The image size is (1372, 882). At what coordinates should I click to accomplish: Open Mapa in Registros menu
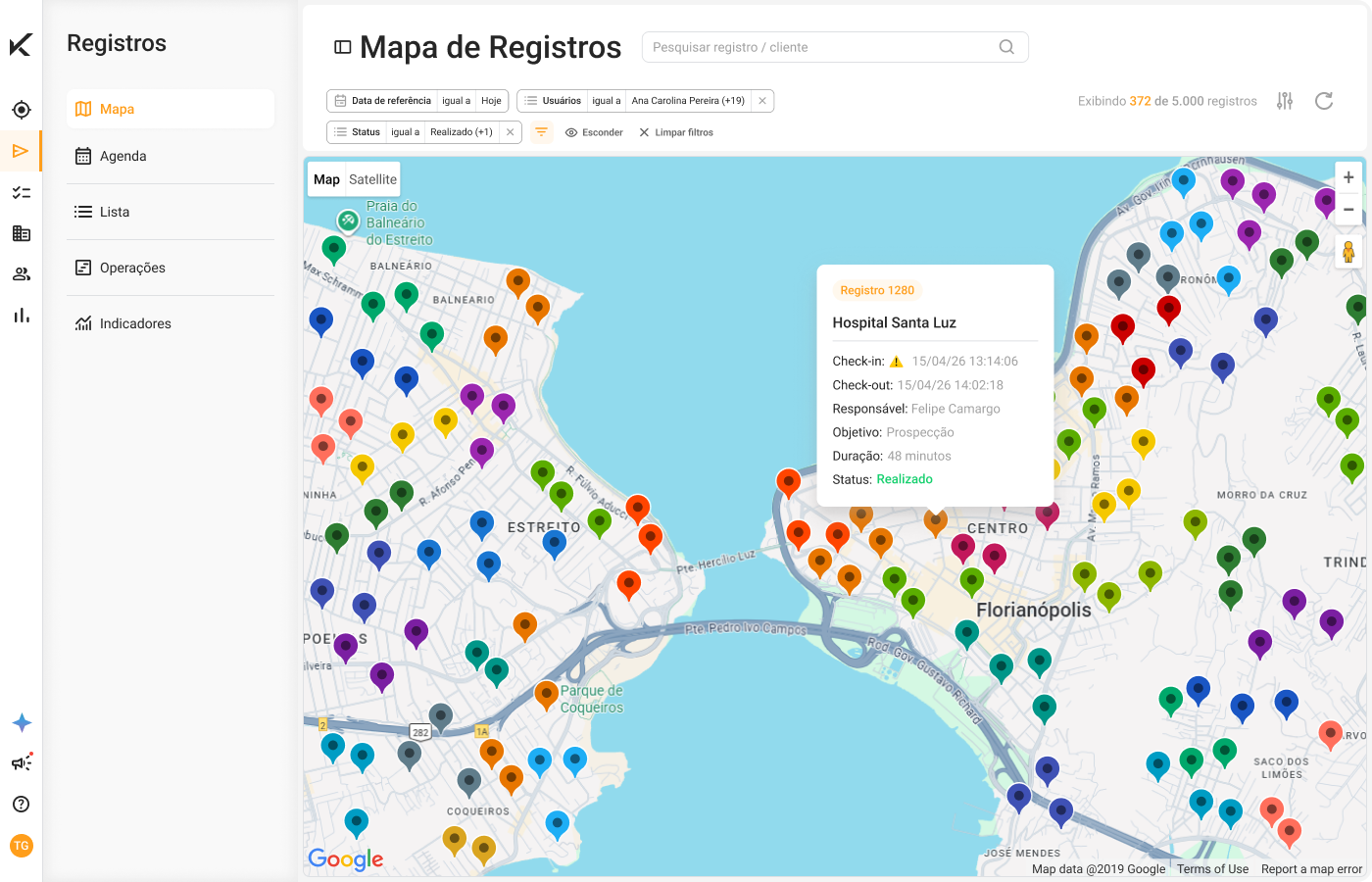pos(171,109)
